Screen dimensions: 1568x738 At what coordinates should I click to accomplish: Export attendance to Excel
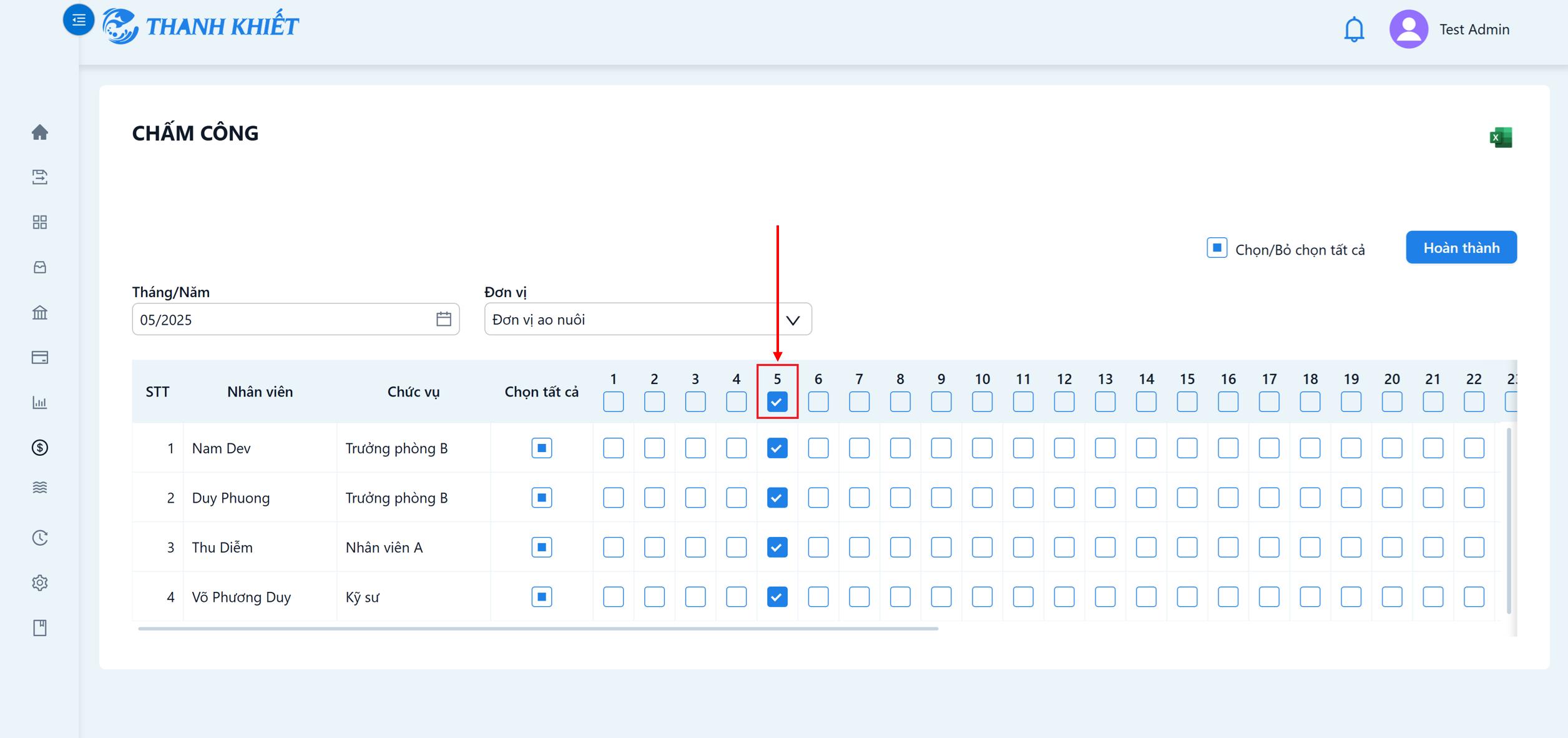[x=1501, y=137]
